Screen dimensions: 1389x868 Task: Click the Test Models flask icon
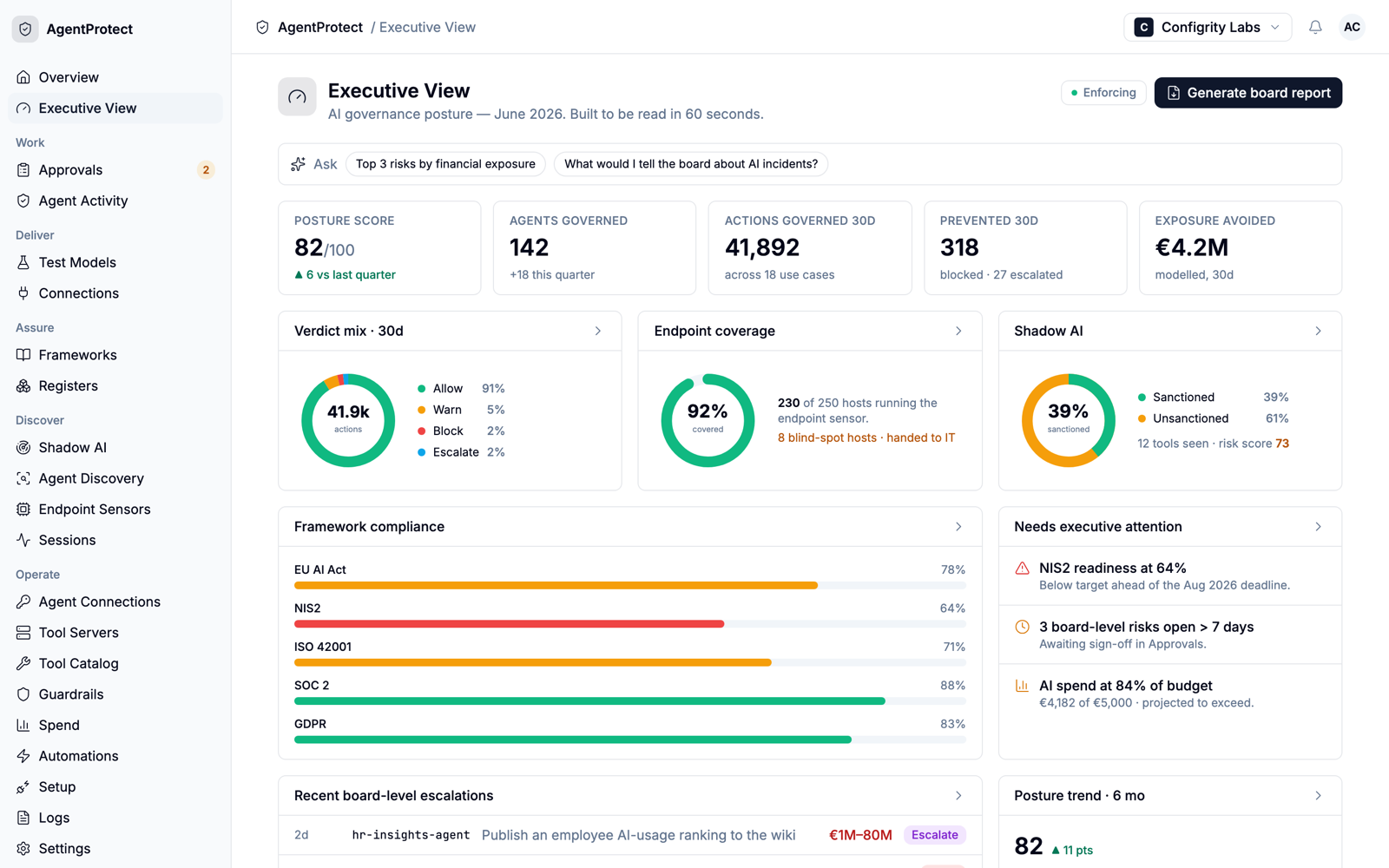tap(23, 262)
